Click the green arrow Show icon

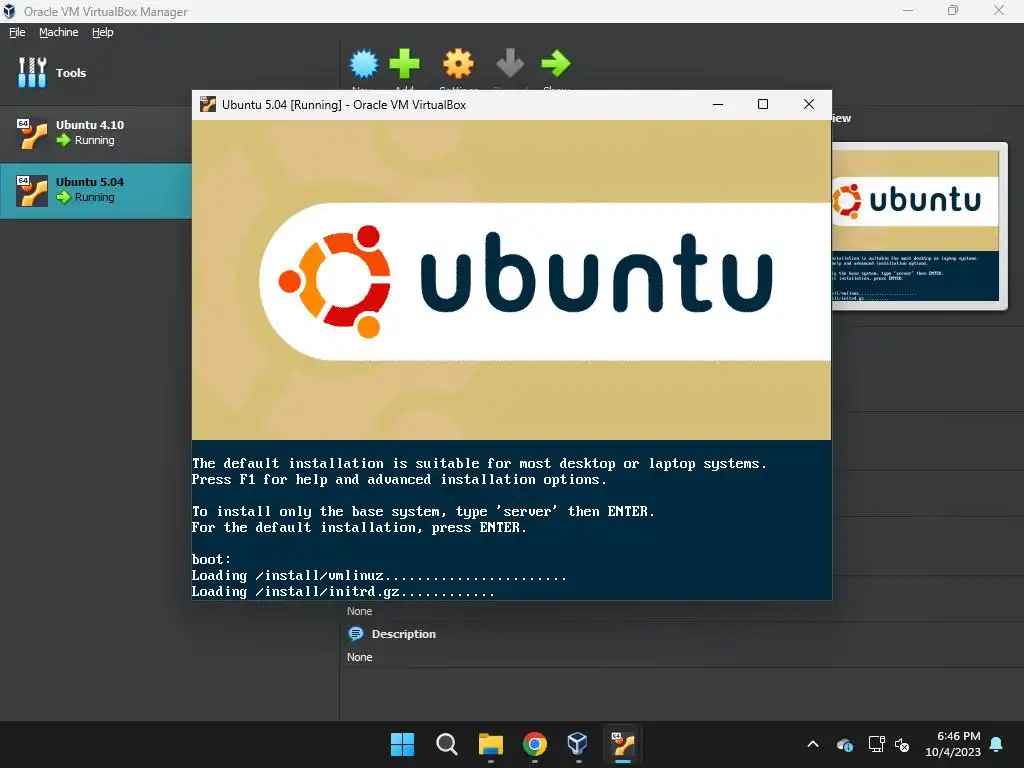556,64
